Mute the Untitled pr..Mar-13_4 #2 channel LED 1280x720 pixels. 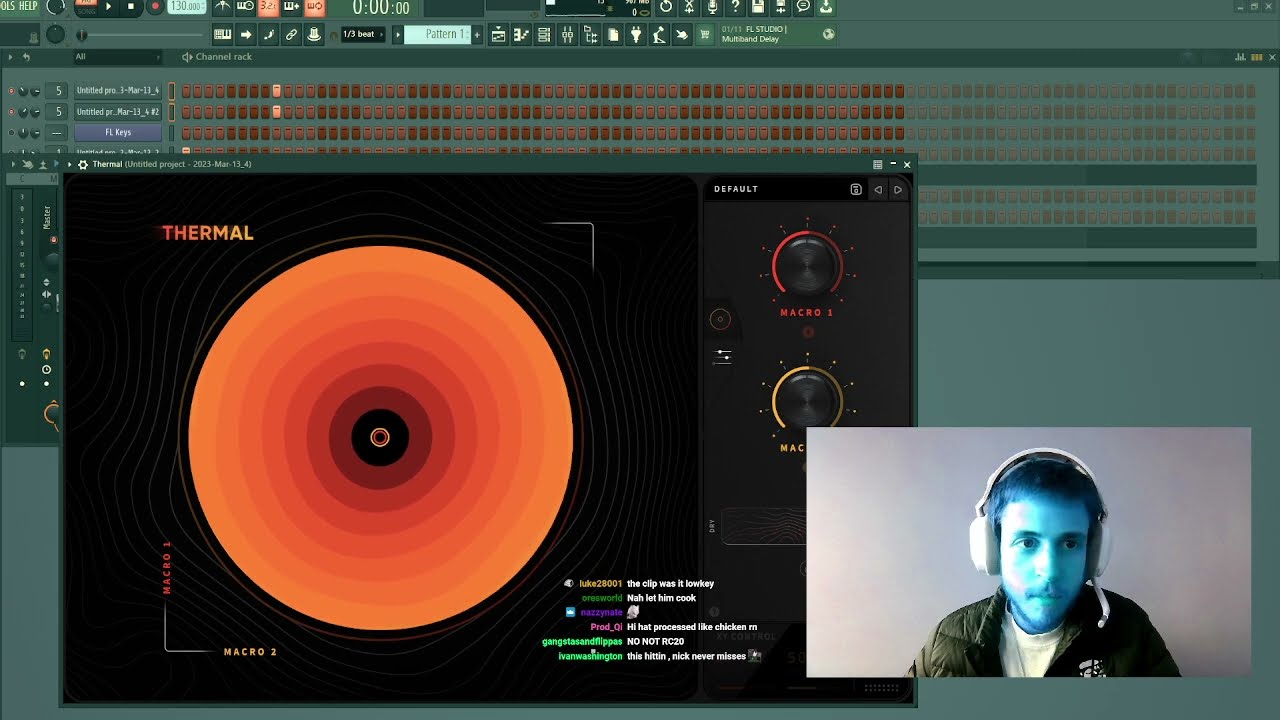[x=11, y=112]
